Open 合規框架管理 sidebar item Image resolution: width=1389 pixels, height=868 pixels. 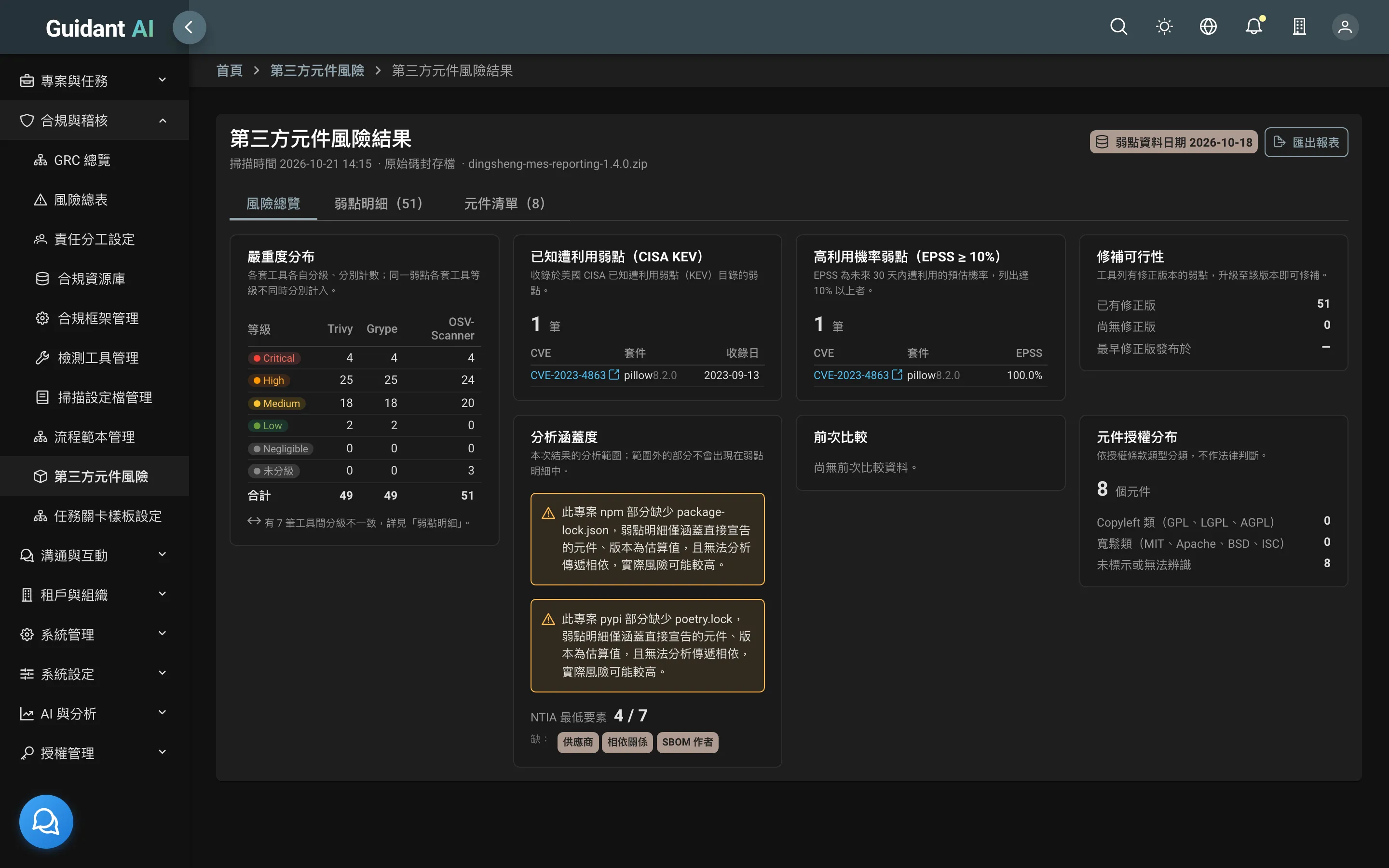[x=95, y=319]
